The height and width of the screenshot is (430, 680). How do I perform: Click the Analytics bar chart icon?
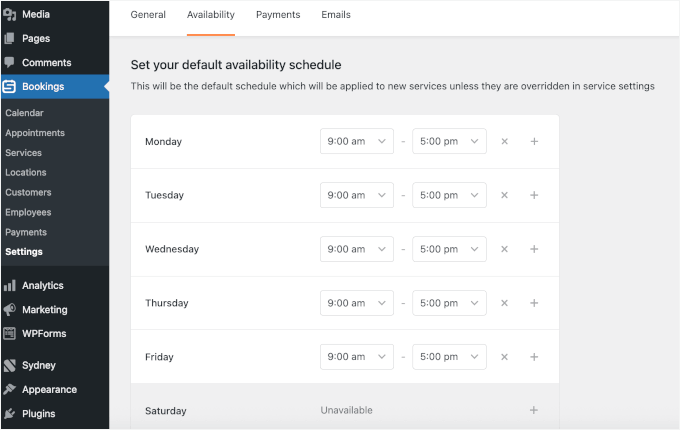(10, 285)
